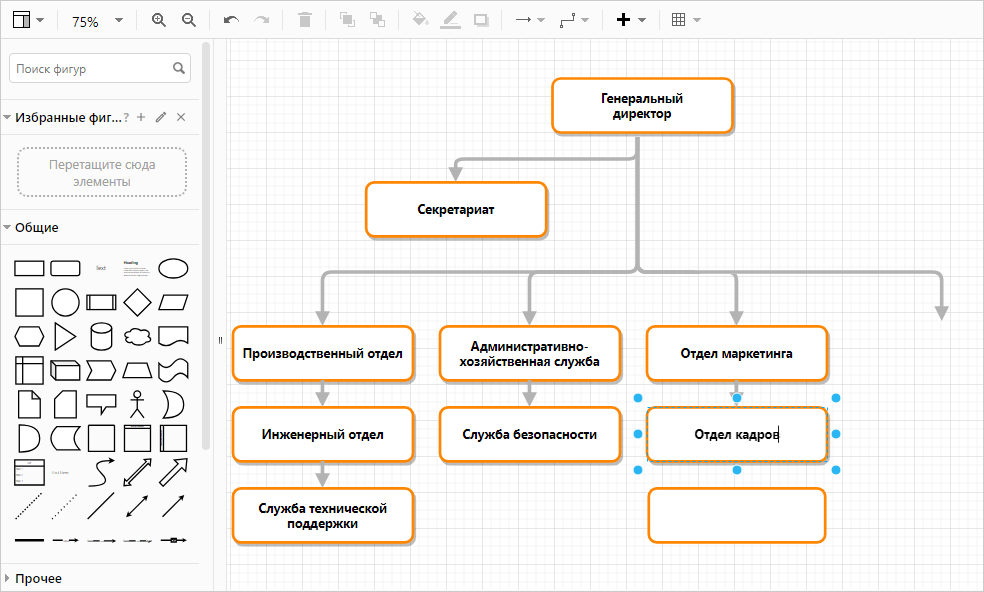Edit the favorites with pencil icon
The width and height of the screenshot is (984, 592).
click(x=161, y=117)
